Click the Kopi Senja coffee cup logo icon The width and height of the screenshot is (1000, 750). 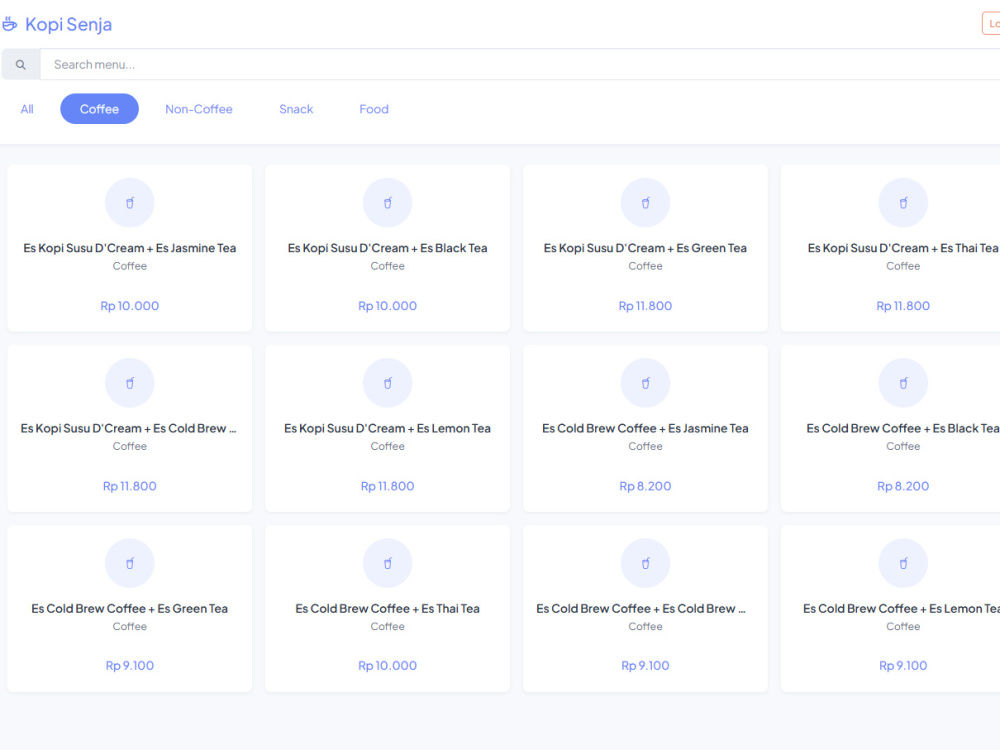[x=10, y=24]
